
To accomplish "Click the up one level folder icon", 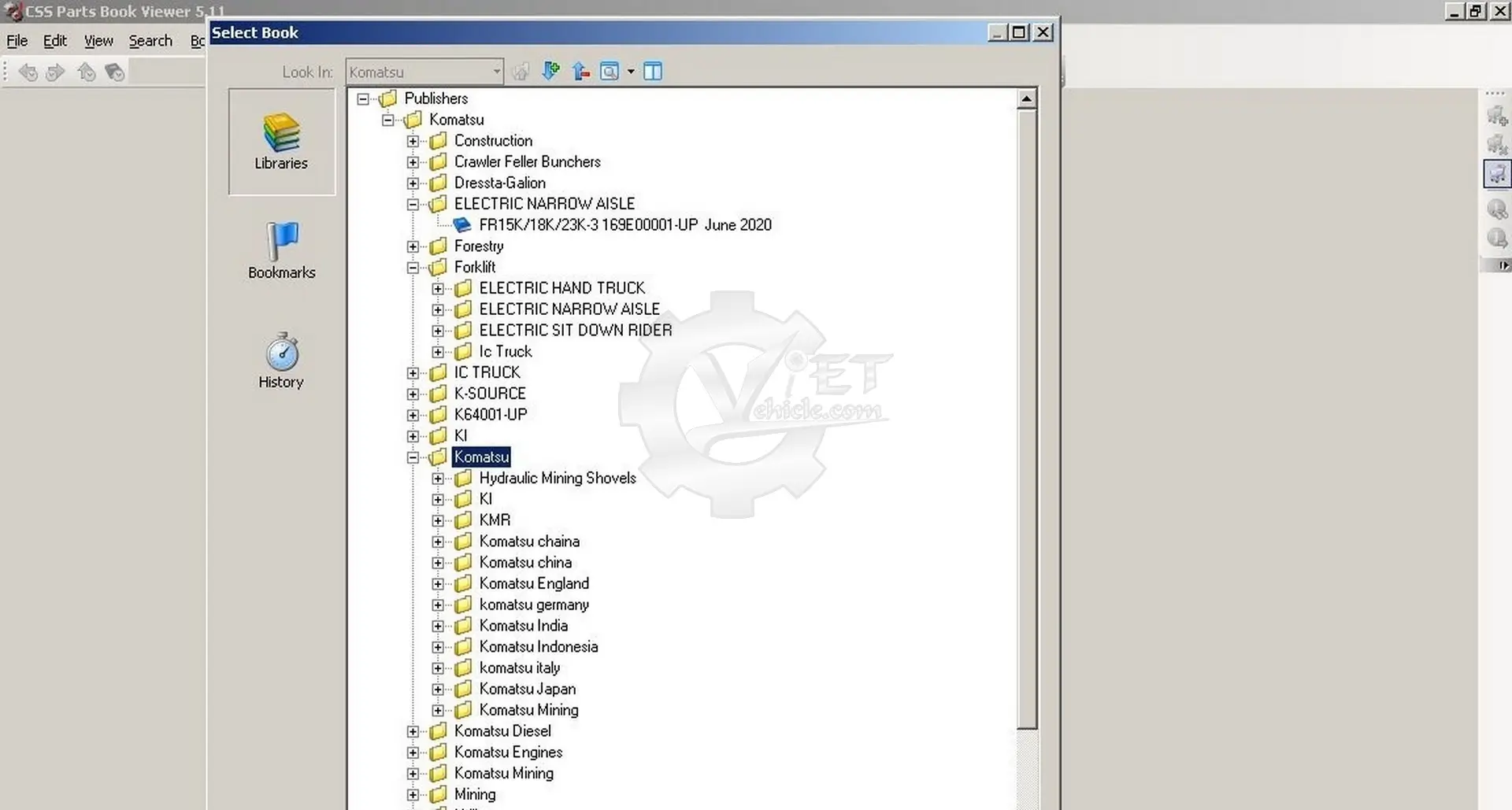I will 581,72.
